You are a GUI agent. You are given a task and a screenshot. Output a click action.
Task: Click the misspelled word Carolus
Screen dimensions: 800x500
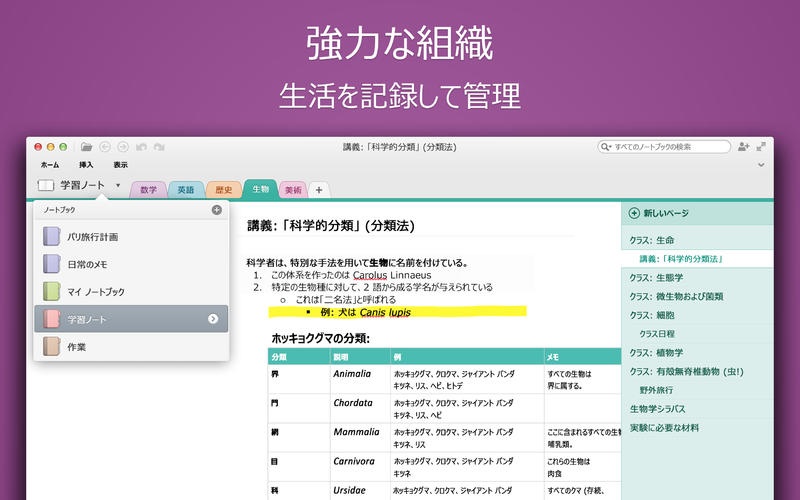click(x=370, y=276)
